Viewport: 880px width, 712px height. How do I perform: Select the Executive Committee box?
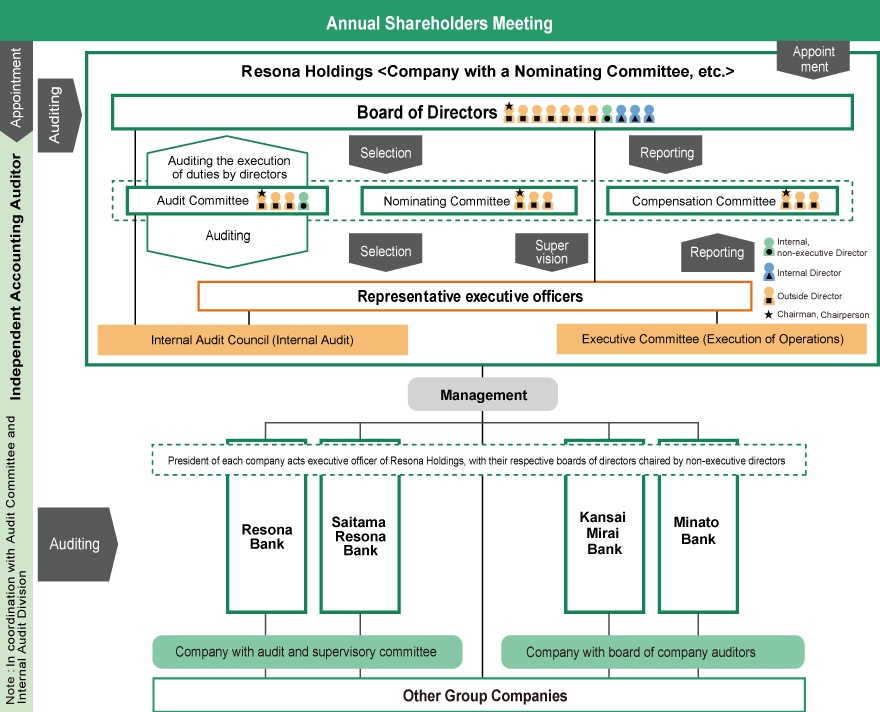[x=712, y=339]
